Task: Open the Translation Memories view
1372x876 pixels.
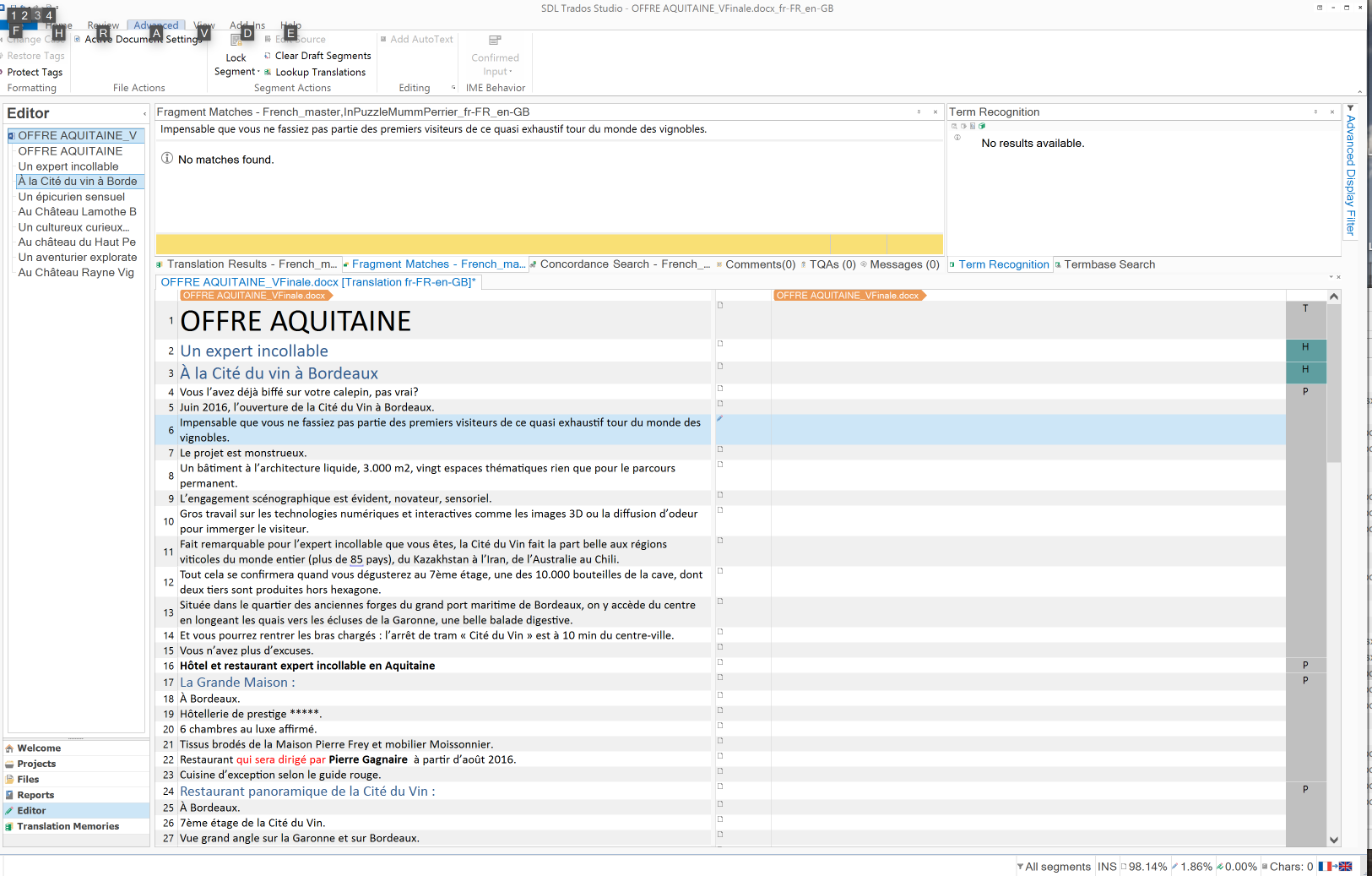Action: tap(68, 826)
